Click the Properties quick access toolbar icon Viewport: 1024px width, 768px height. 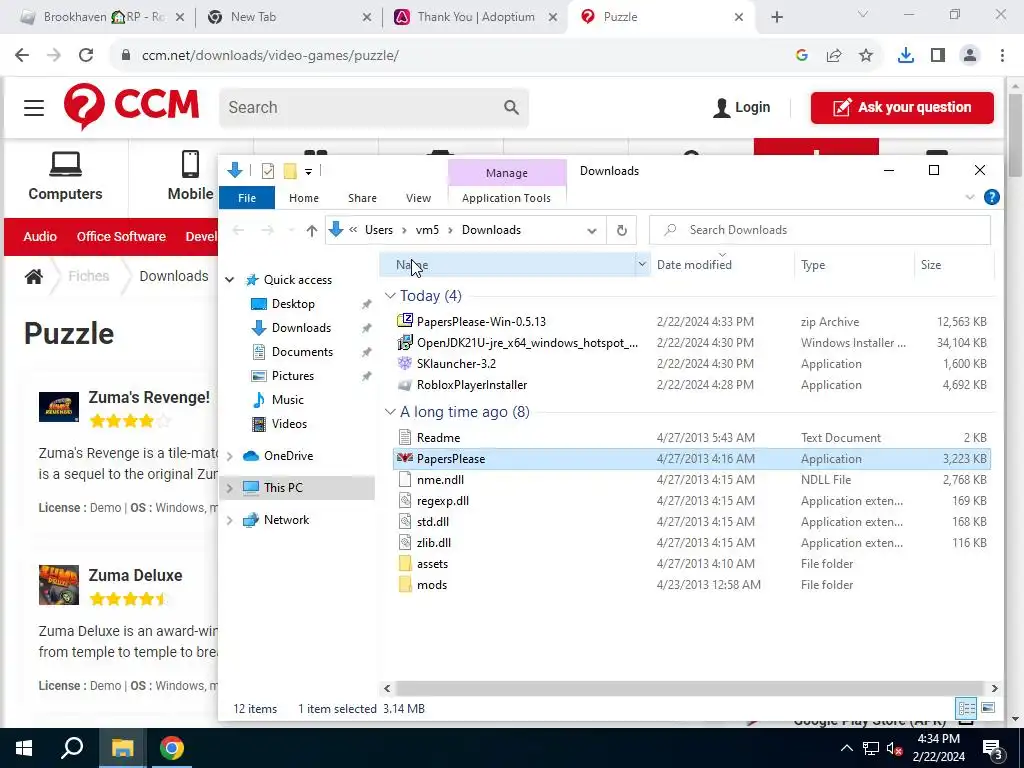coord(268,171)
